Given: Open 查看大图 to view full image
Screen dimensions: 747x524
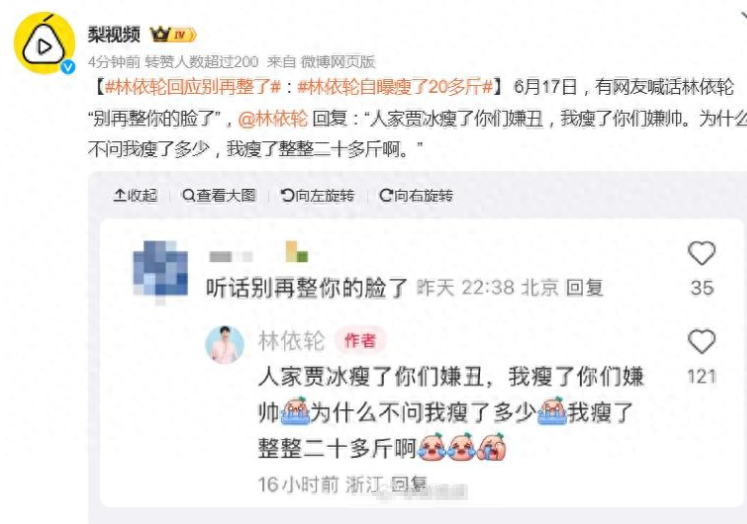Looking at the screenshot, I should [219, 195].
